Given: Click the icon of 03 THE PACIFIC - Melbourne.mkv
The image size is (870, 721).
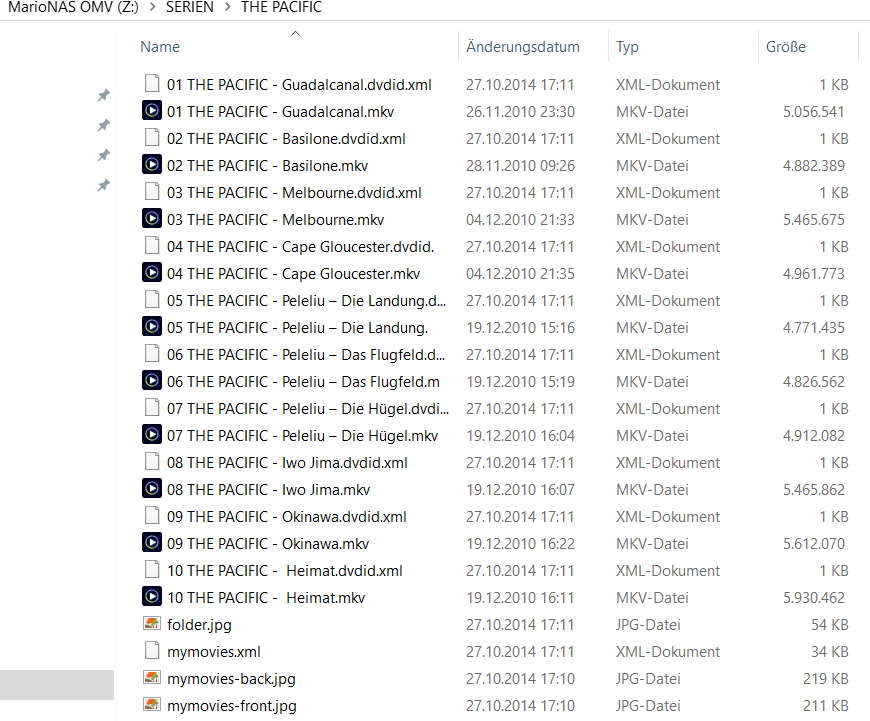Looking at the screenshot, I should (151, 218).
